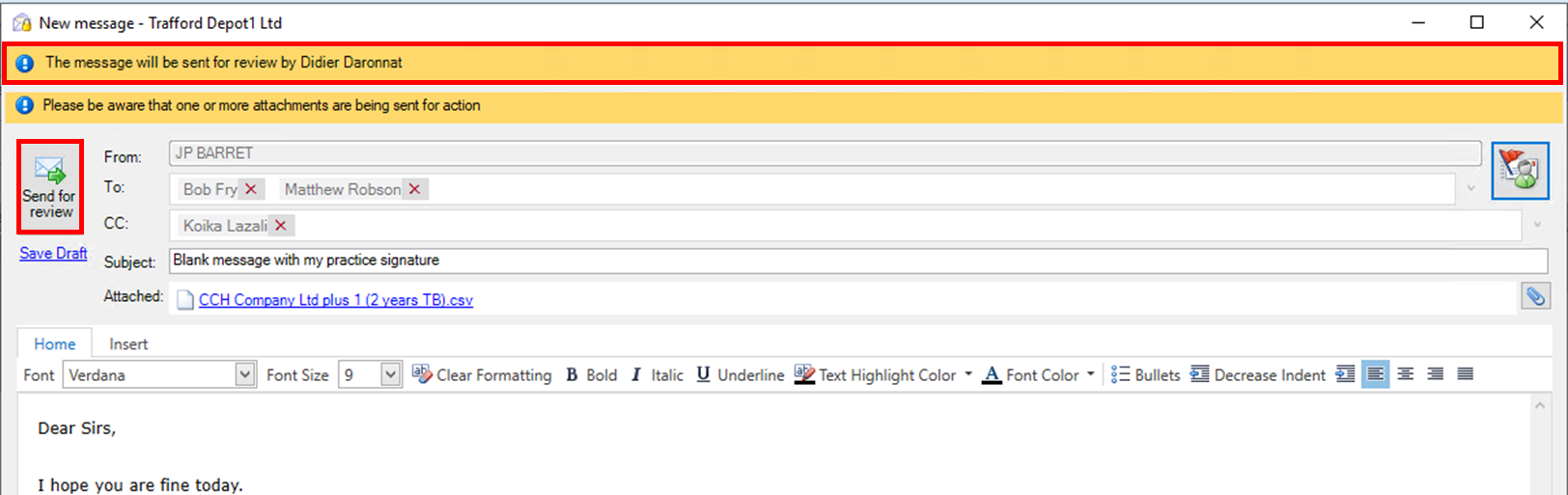Screen dimensions: 1568x495
Task: Open Text Highlight Color dropdown arrow
Action: (x=967, y=374)
